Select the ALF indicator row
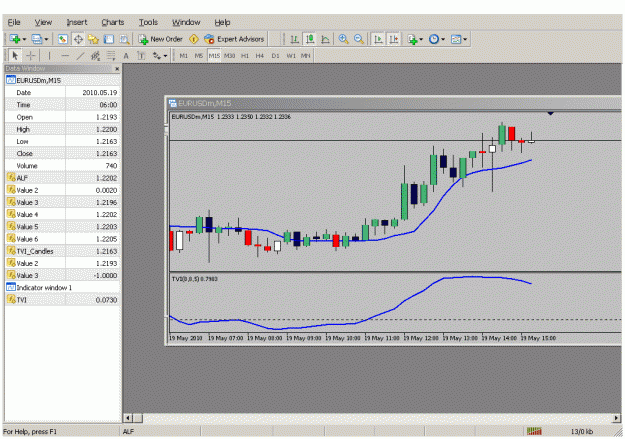The image size is (625, 439). click(62, 178)
